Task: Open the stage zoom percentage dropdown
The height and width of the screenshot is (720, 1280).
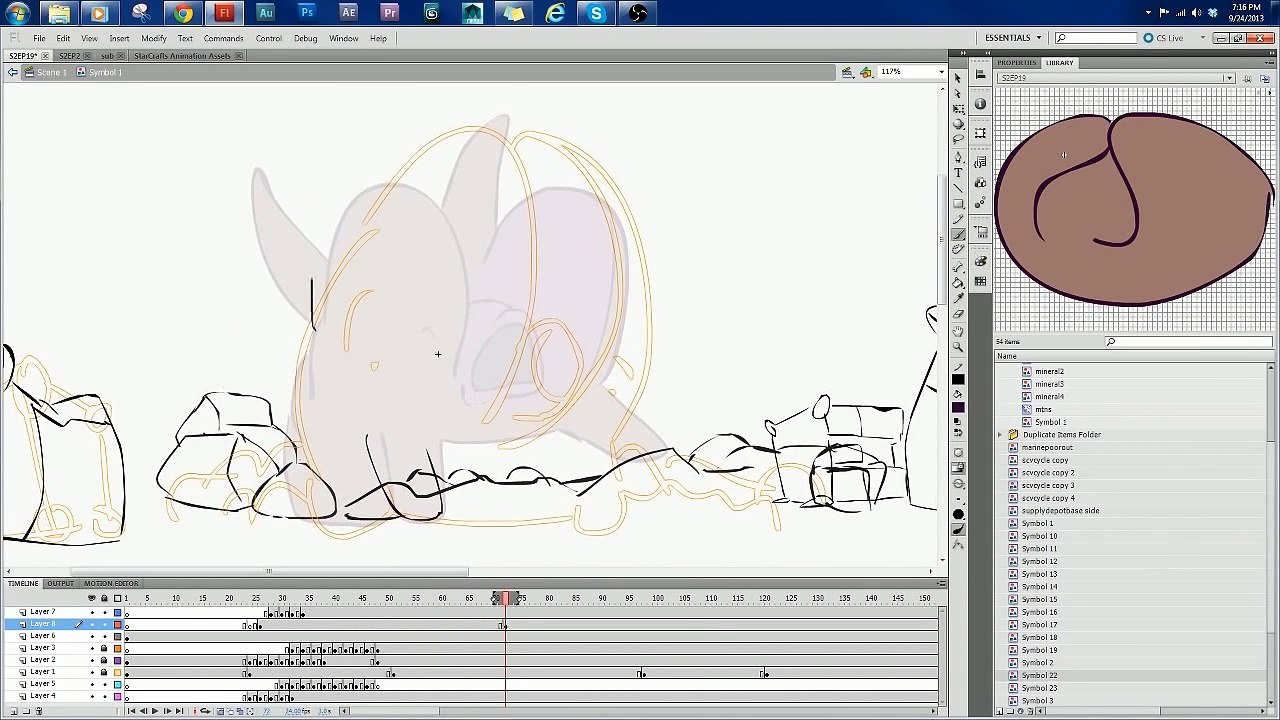Action: 941,72
